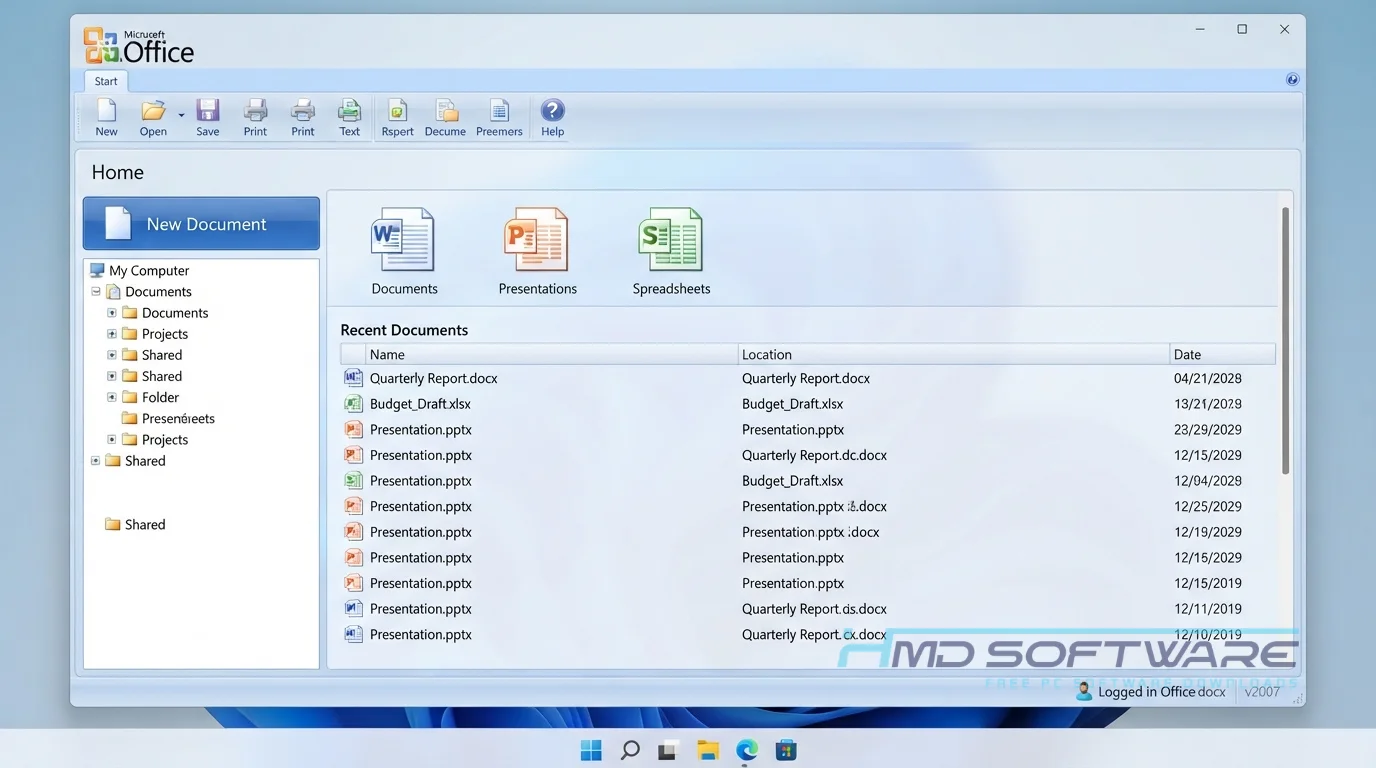Click the My Computer monitor icon

click(97, 270)
